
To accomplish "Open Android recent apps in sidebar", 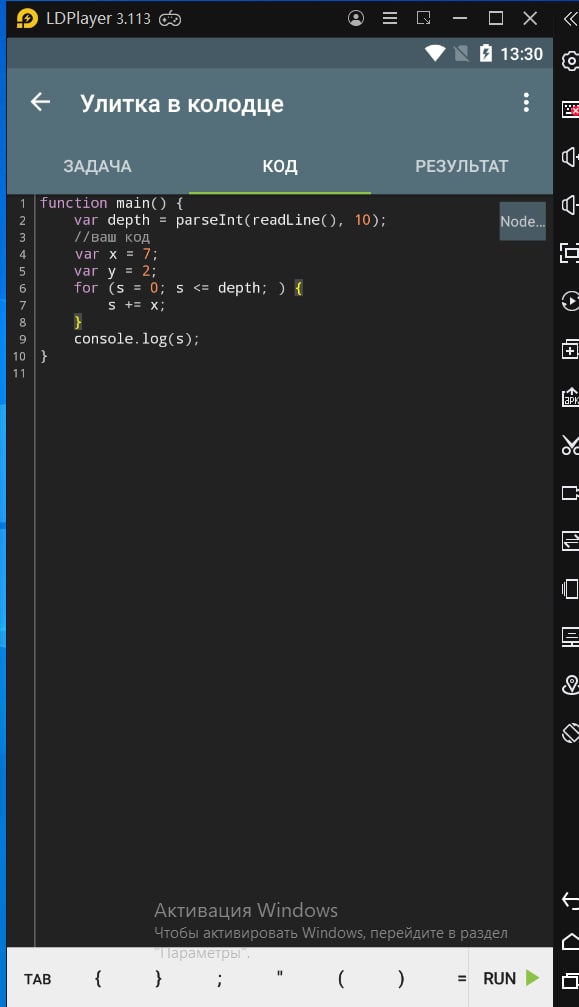I will pos(570,981).
